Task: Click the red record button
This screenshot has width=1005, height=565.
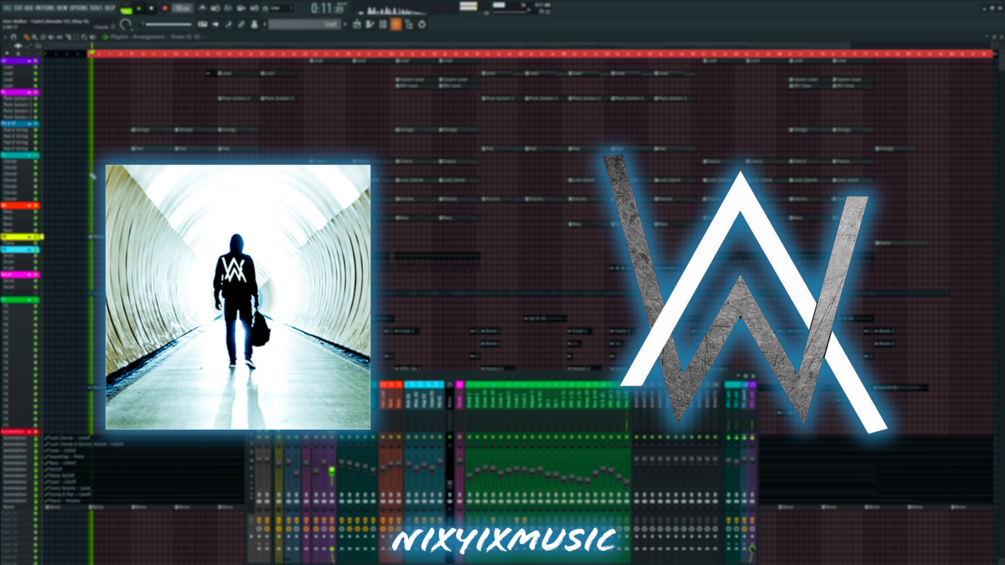Action: tap(165, 9)
